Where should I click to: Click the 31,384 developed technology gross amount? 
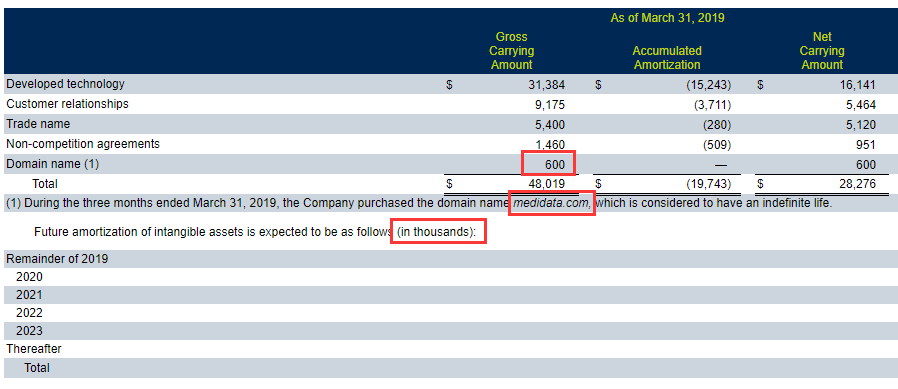(546, 85)
